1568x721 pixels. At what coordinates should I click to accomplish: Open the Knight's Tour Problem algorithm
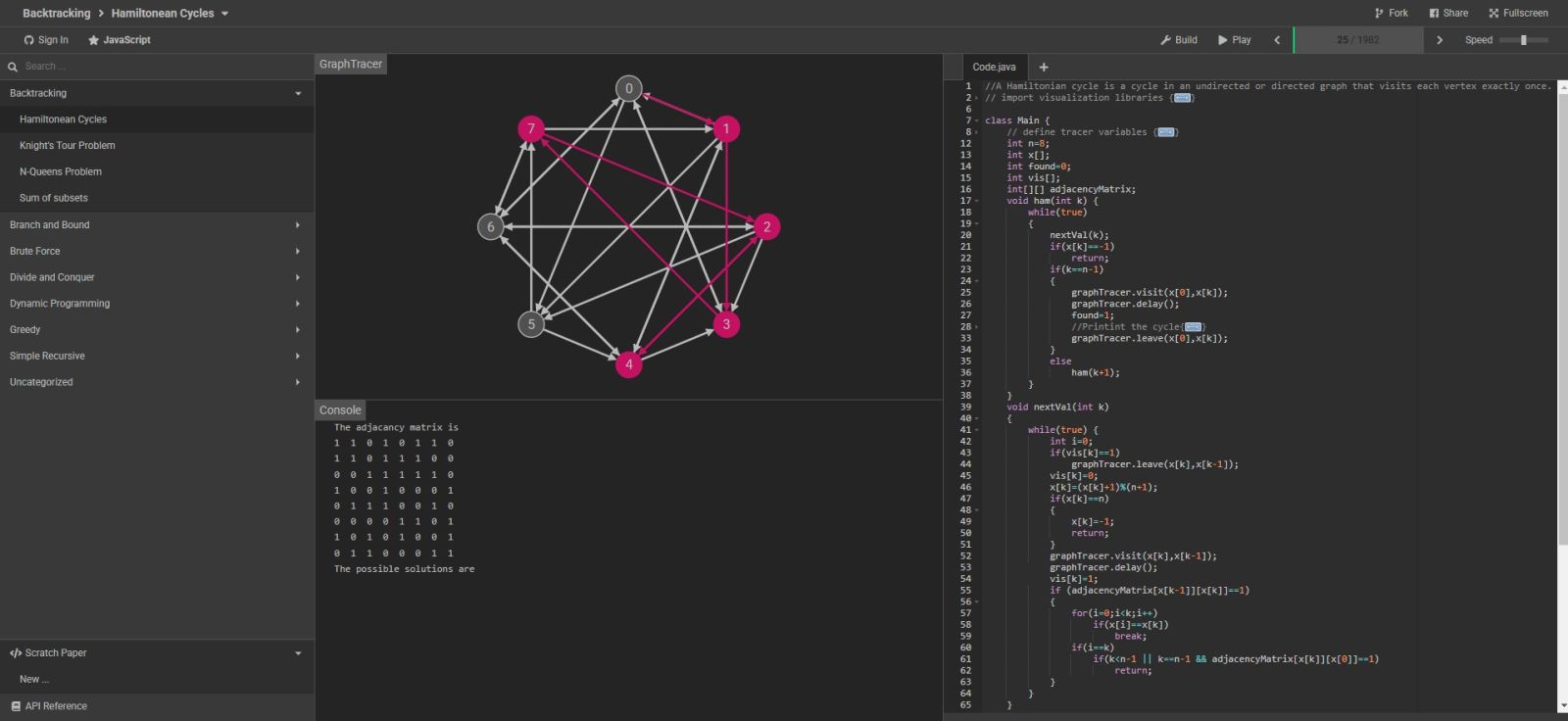(x=68, y=146)
